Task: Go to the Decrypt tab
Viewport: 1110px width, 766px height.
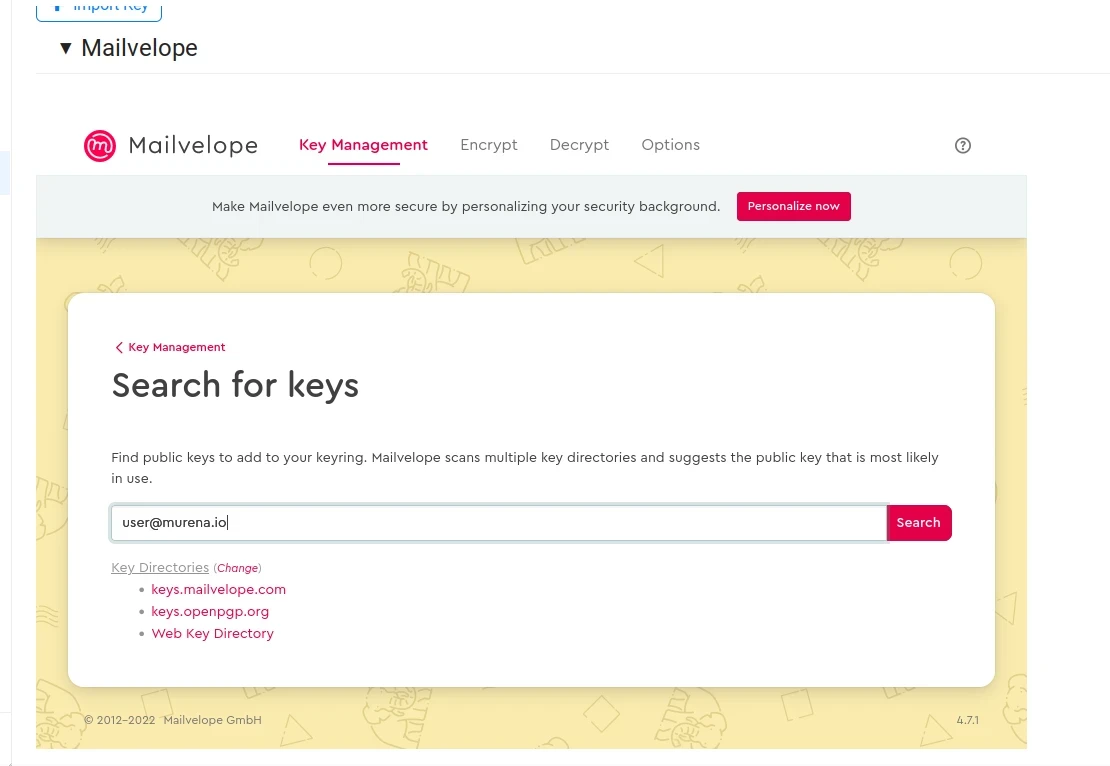Action: (x=579, y=145)
